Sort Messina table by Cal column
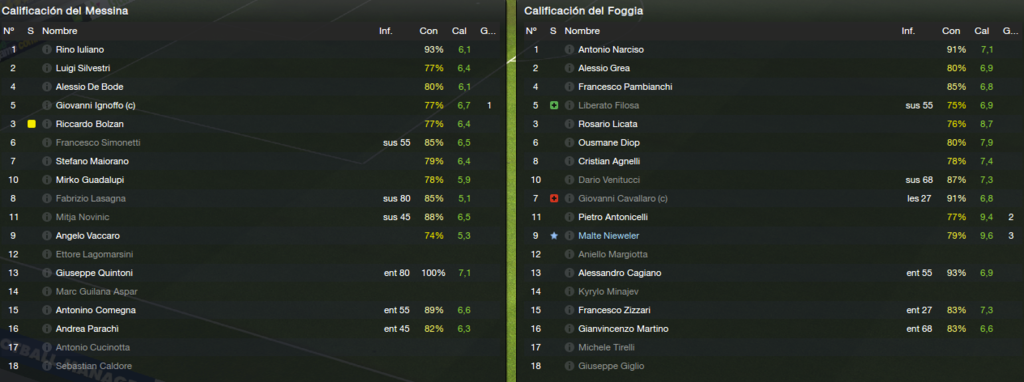Viewport: 1024px width, 382px height. point(459,31)
